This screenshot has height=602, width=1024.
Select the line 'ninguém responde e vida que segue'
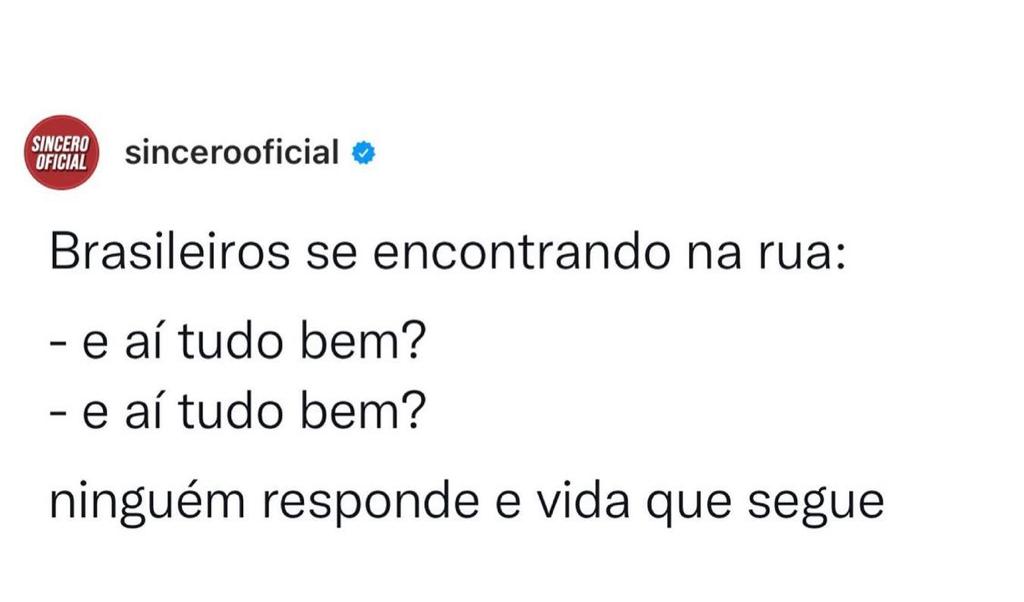[x=467, y=503]
